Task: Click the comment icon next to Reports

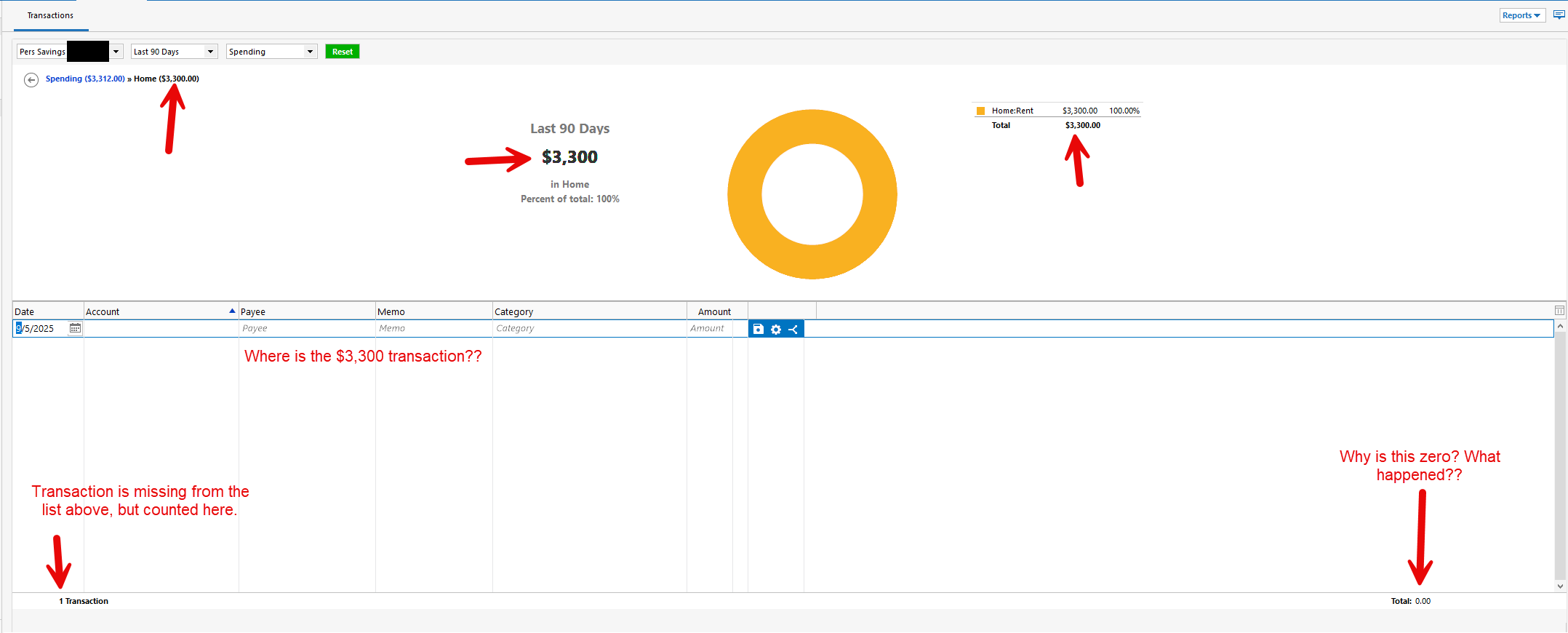Action: tap(1559, 15)
